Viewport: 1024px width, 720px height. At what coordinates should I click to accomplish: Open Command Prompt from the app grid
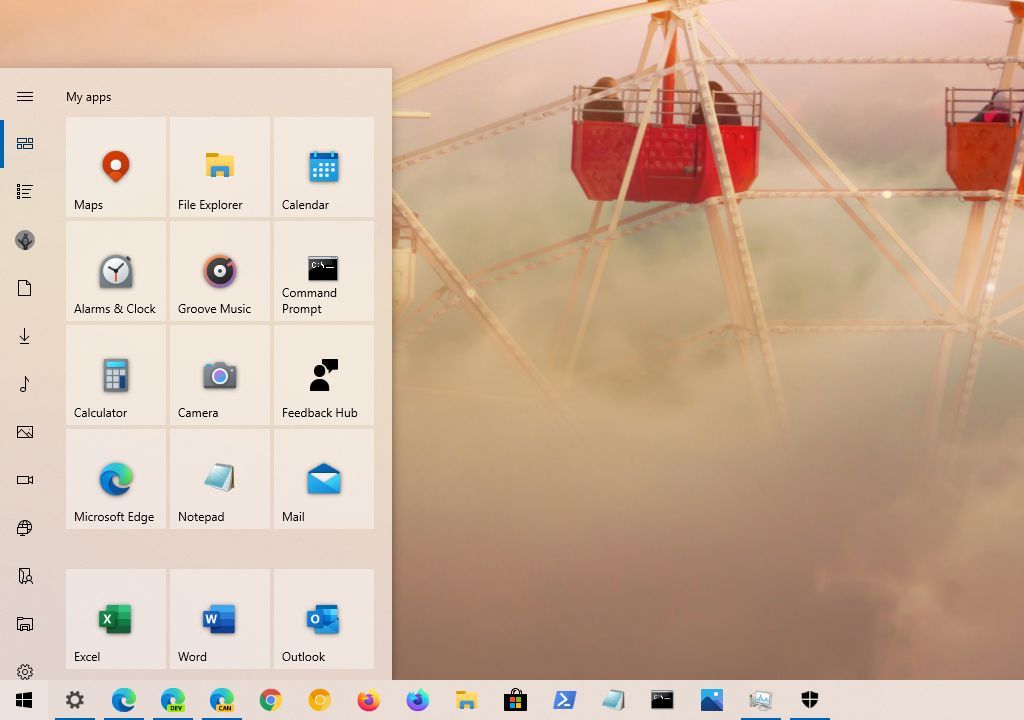pyautogui.click(x=323, y=271)
